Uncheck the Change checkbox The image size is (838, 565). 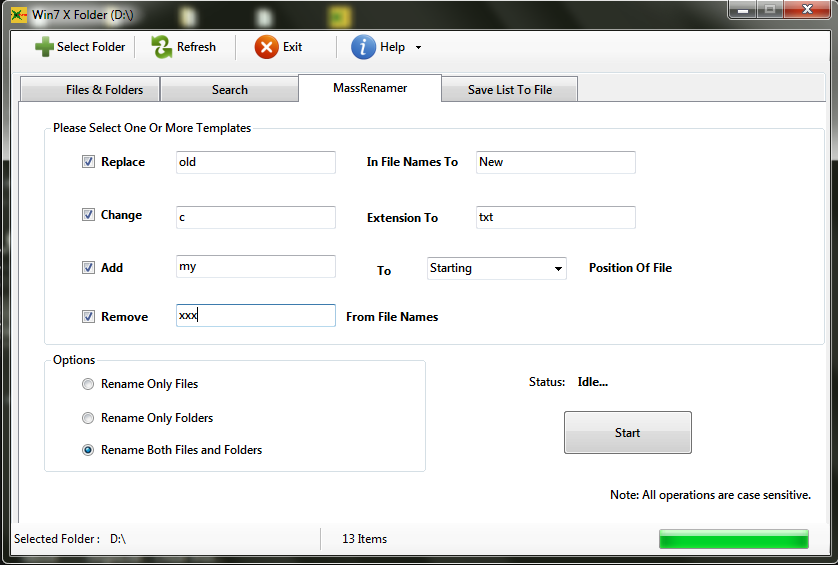click(x=88, y=214)
